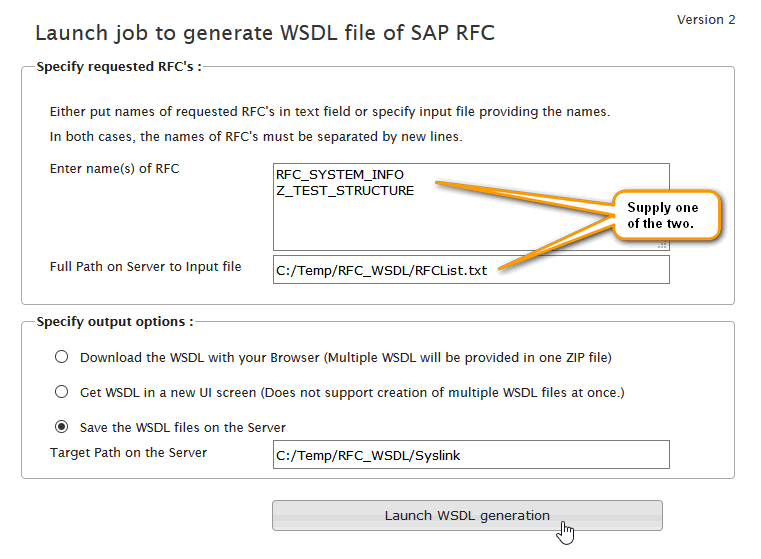
Task: Click the "Enter name(s) of RFC" label
Action: (115, 169)
